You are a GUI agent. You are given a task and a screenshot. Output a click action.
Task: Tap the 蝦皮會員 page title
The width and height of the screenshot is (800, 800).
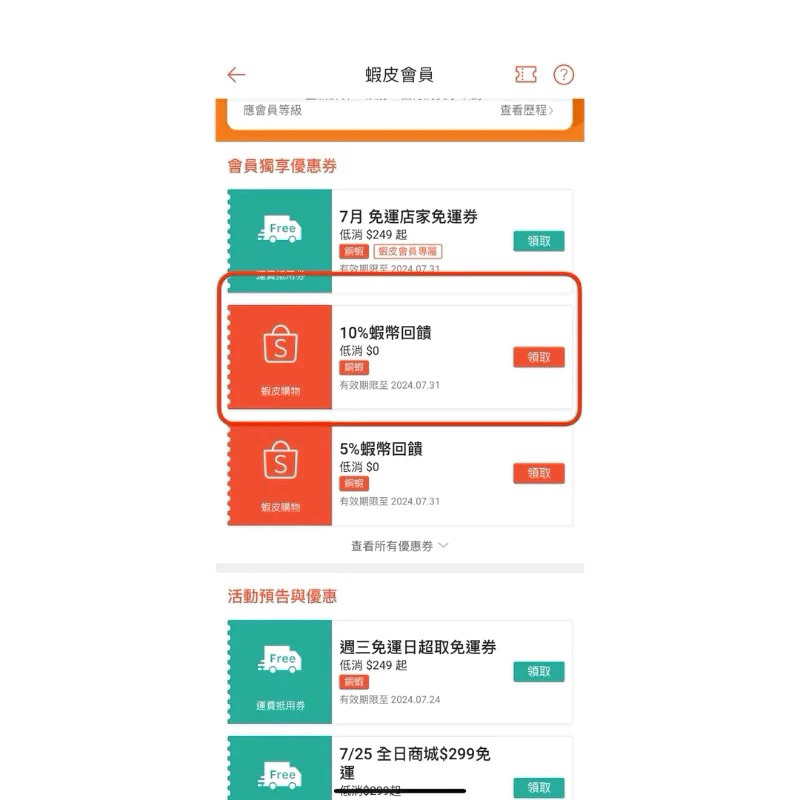coord(399,74)
